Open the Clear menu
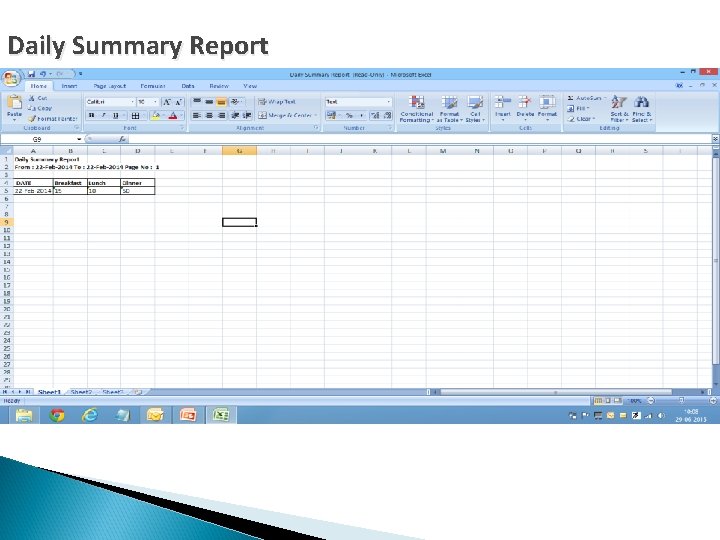The width and height of the screenshot is (720, 540). 580,118
